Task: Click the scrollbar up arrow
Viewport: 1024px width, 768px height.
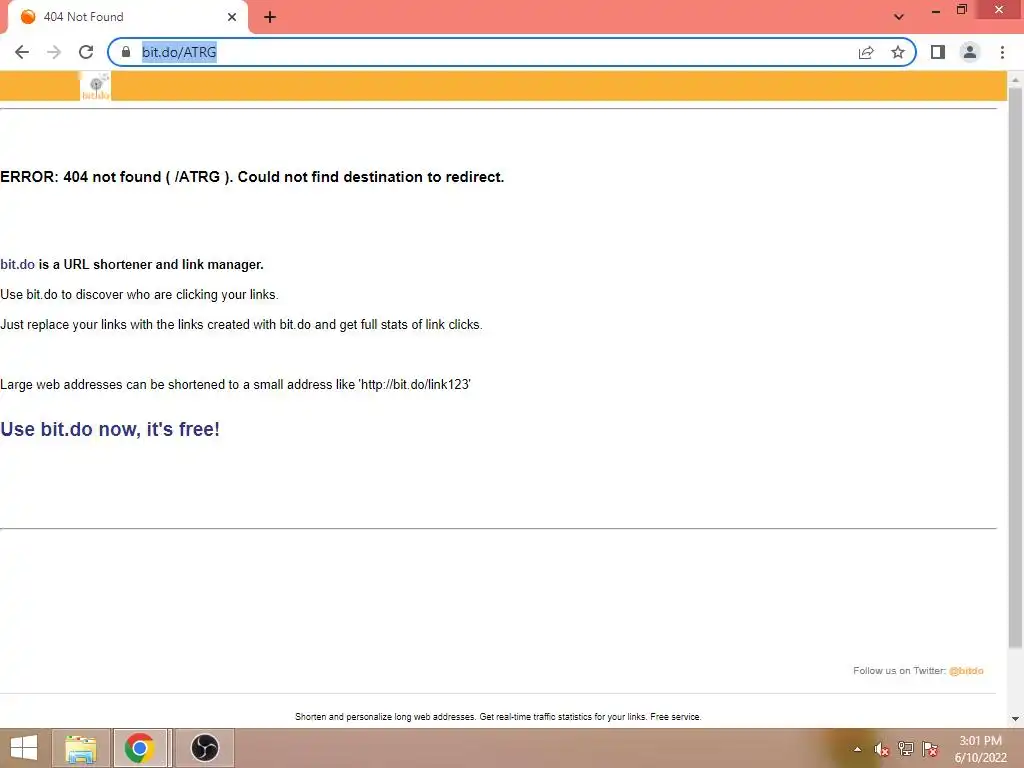Action: (1015, 79)
